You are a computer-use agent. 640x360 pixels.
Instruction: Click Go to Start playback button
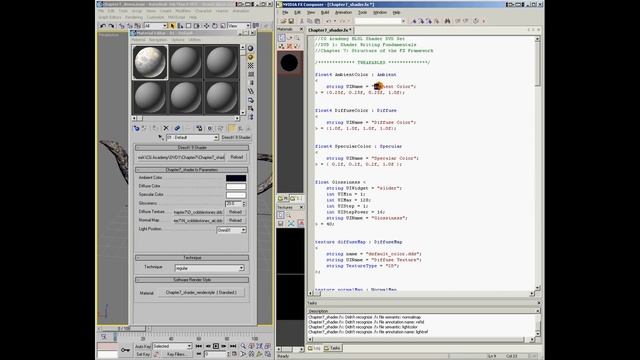(199, 346)
